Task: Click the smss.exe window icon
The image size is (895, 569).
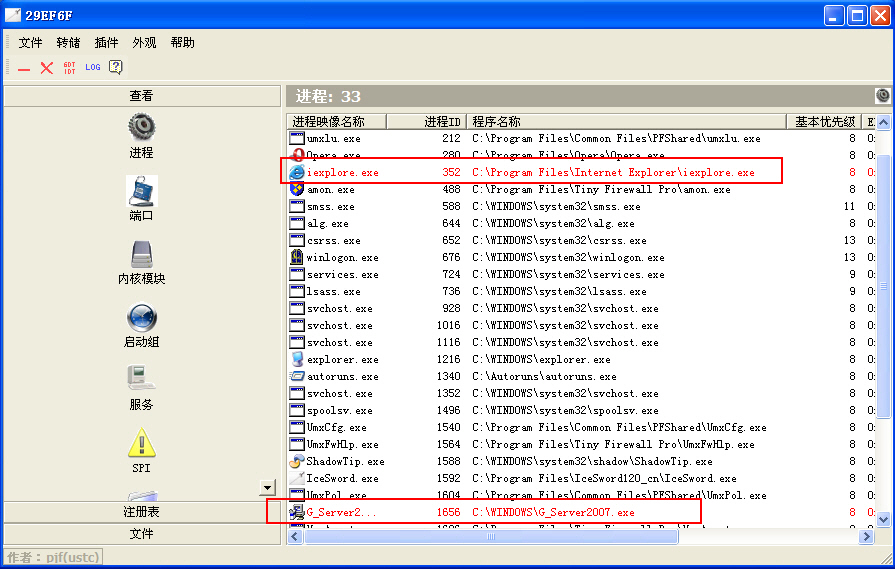Action: (x=297, y=206)
